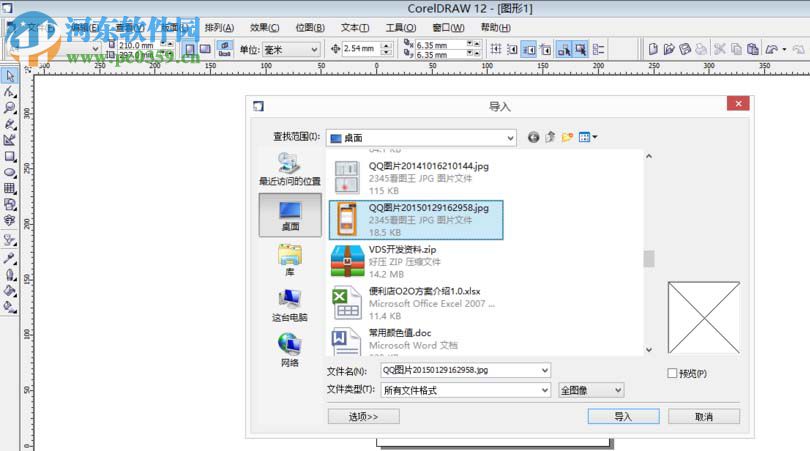The image size is (810, 451).
Task: Open the dialog view menu dropdown arrow
Action: tap(595, 137)
